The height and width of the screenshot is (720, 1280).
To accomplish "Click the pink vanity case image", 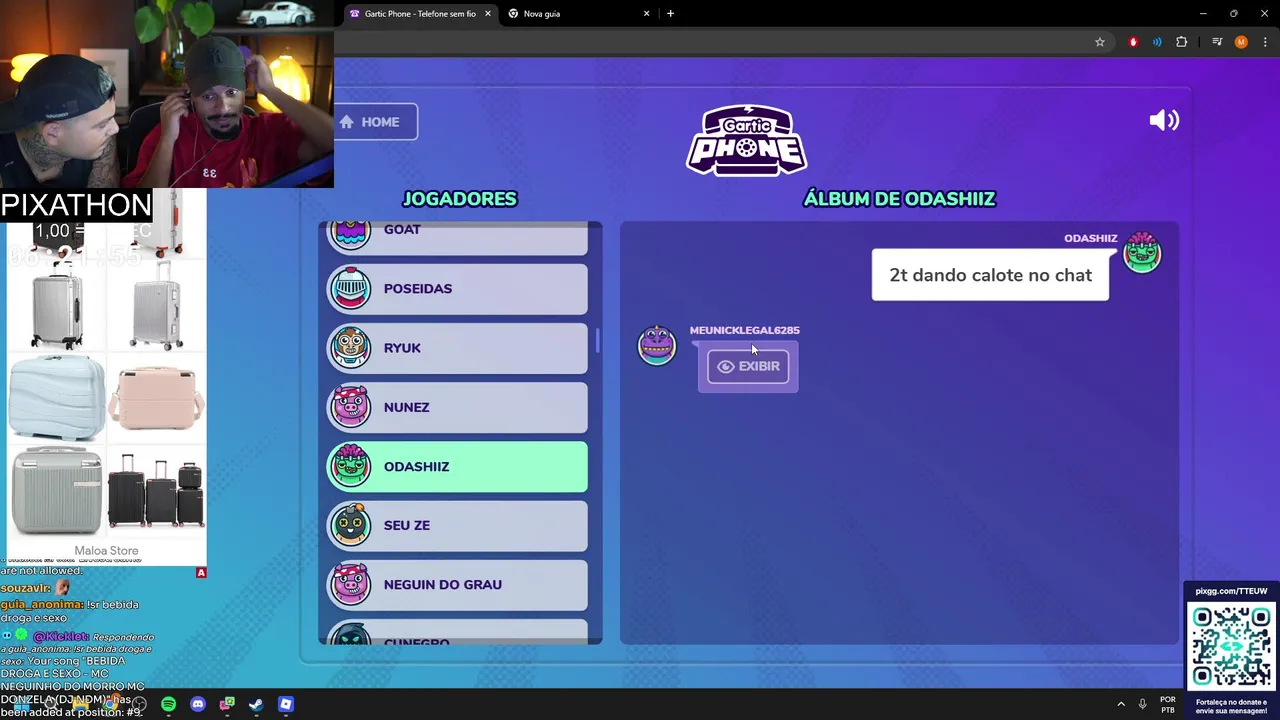I will (x=157, y=397).
